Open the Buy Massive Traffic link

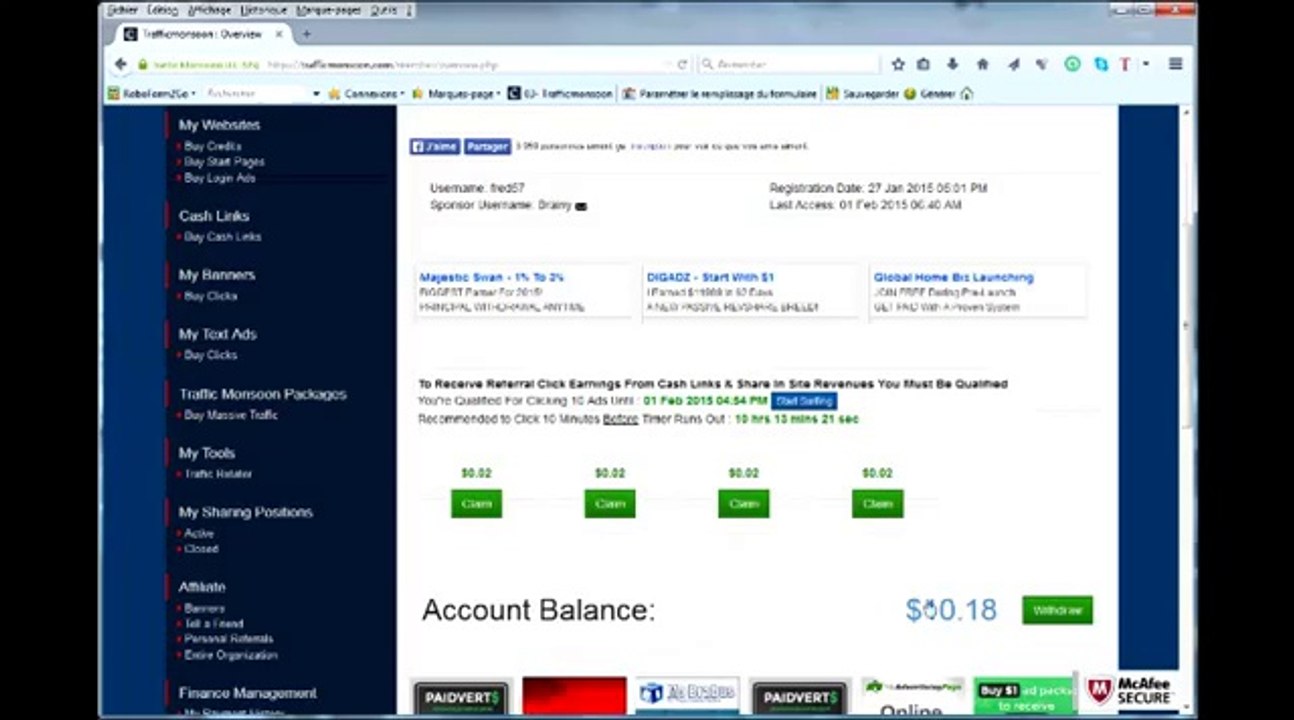click(231, 415)
